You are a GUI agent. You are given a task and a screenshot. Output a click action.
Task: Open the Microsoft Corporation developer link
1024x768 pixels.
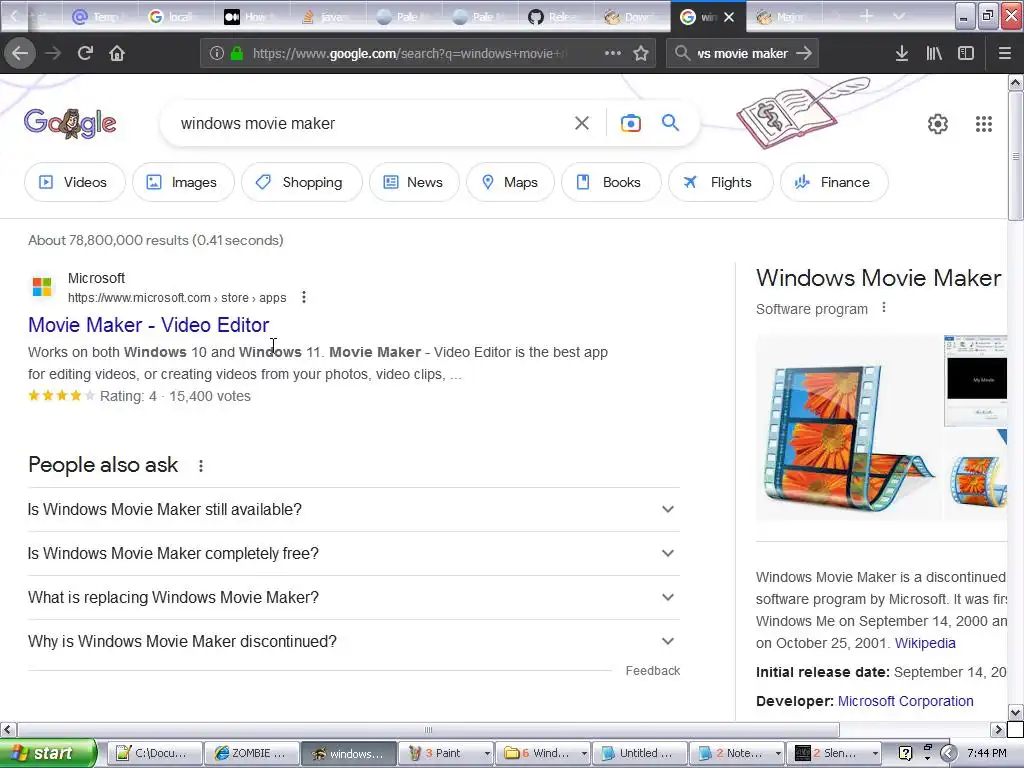tap(905, 701)
